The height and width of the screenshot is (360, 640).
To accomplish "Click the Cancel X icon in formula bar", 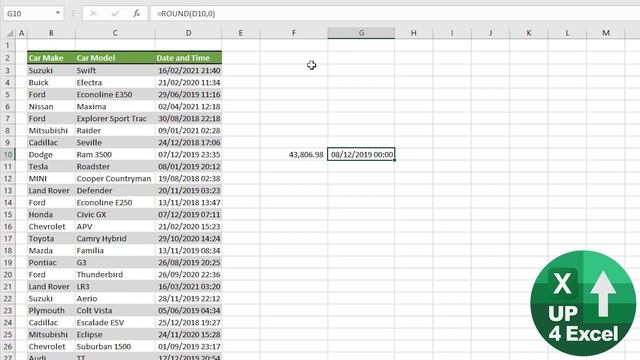I will coord(93,13).
